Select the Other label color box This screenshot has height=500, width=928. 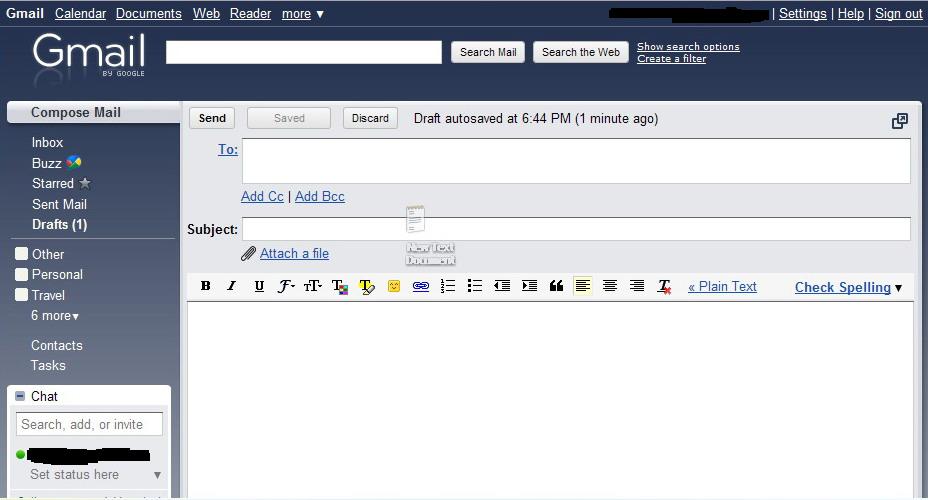(x=21, y=254)
